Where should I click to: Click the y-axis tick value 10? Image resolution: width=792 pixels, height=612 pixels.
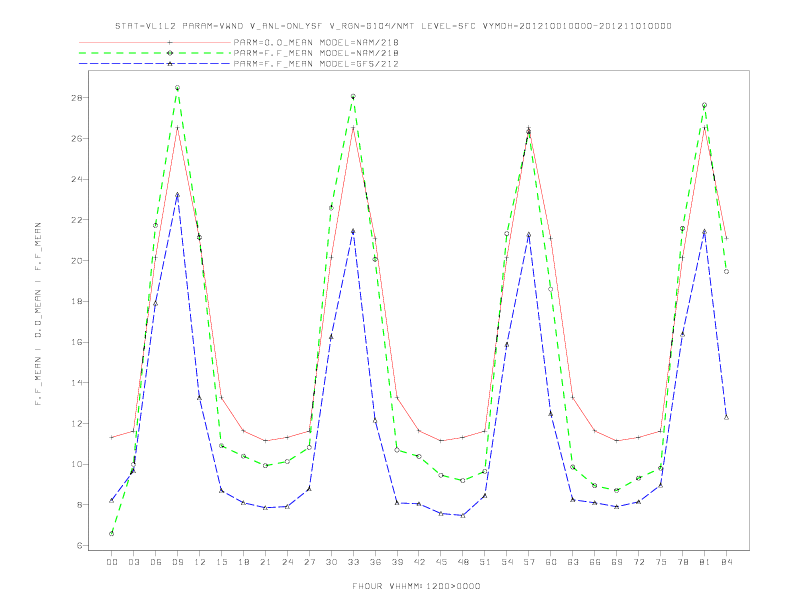(x=76, y=465)
